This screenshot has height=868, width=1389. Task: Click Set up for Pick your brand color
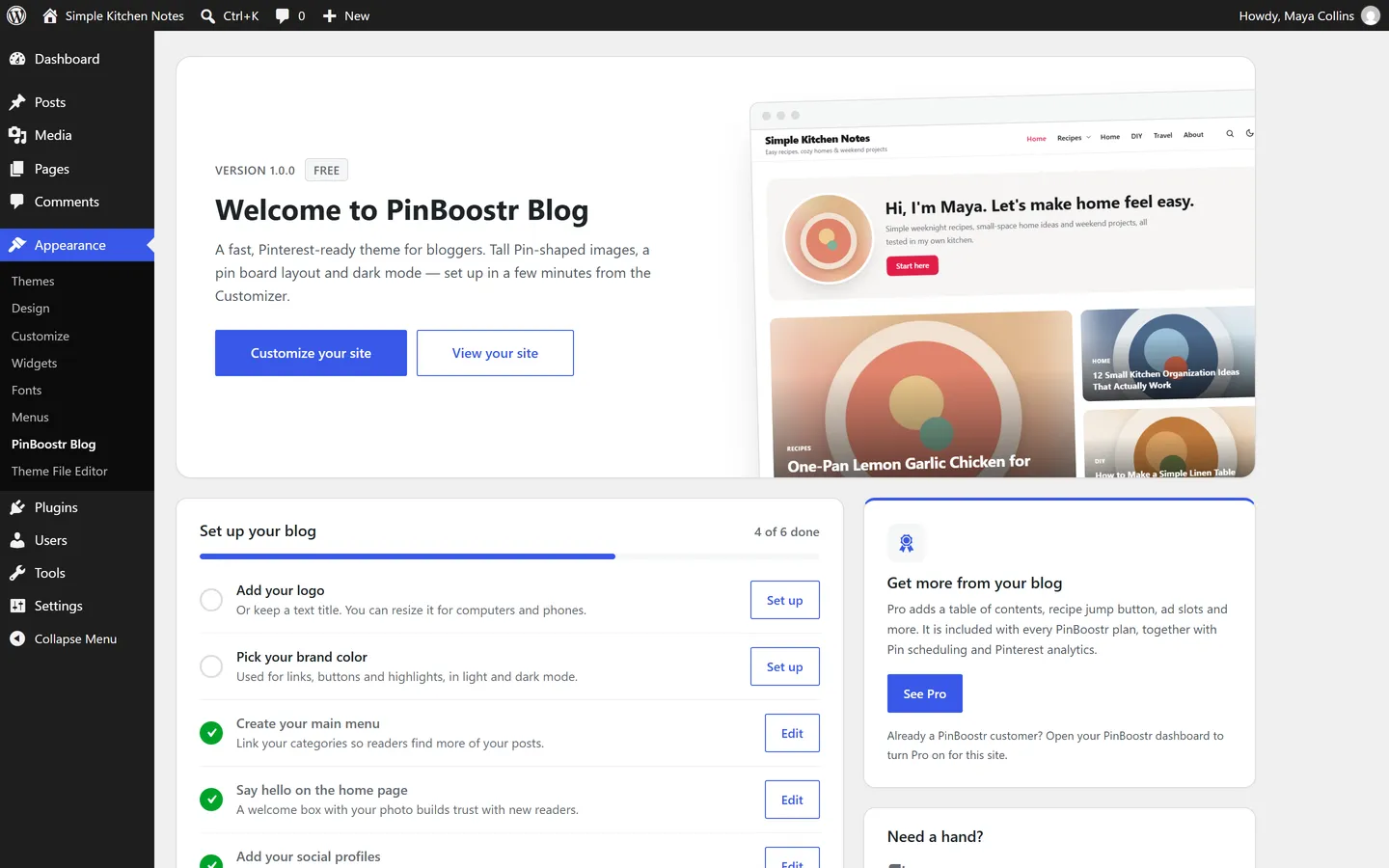pos(785,666)
